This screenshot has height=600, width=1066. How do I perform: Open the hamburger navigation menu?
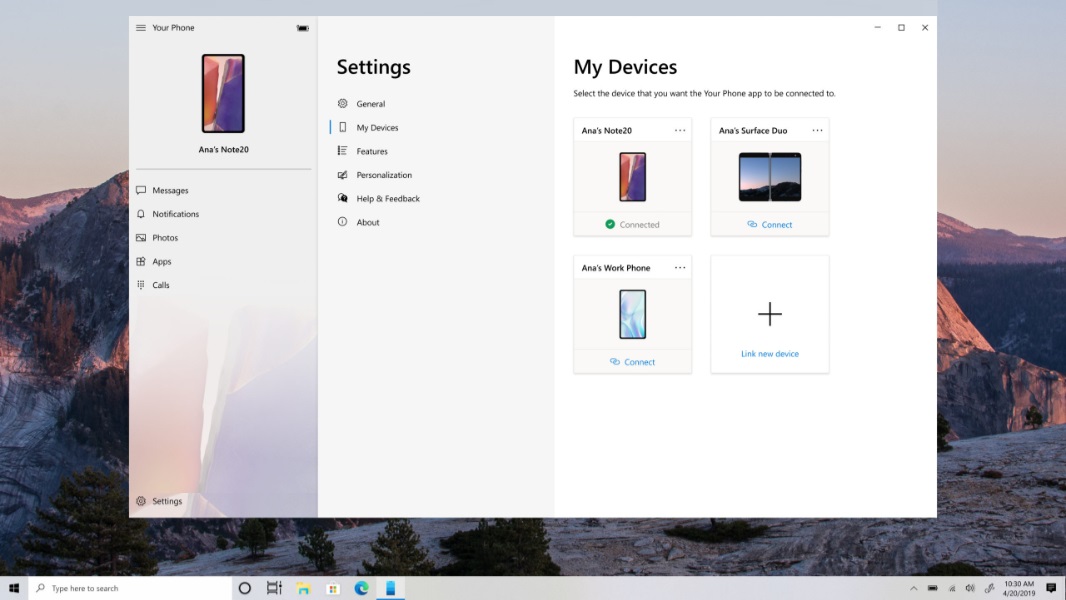(x=141, y=28)
